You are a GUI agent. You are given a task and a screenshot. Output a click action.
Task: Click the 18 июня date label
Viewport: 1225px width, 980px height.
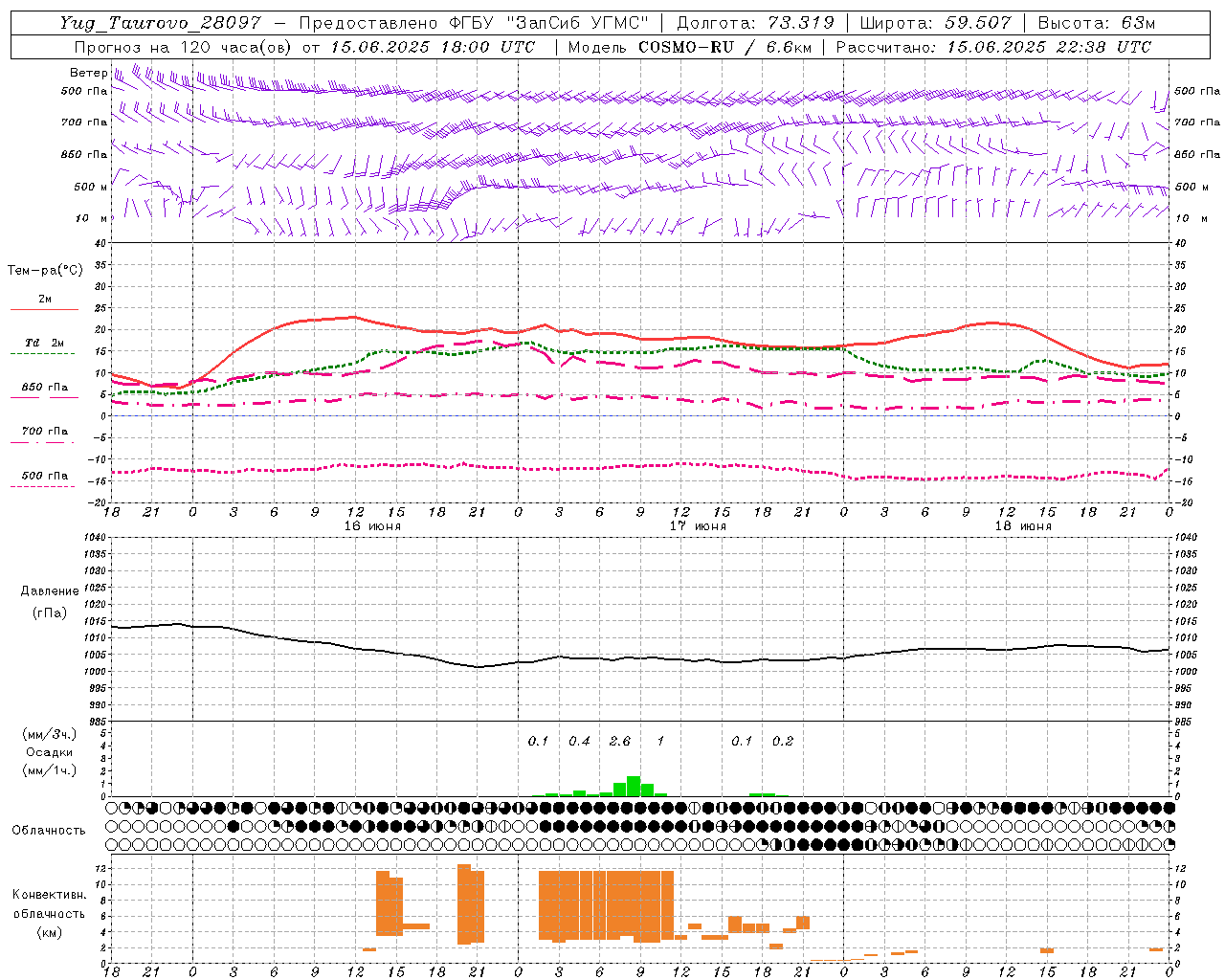(x=1023, y=526)
